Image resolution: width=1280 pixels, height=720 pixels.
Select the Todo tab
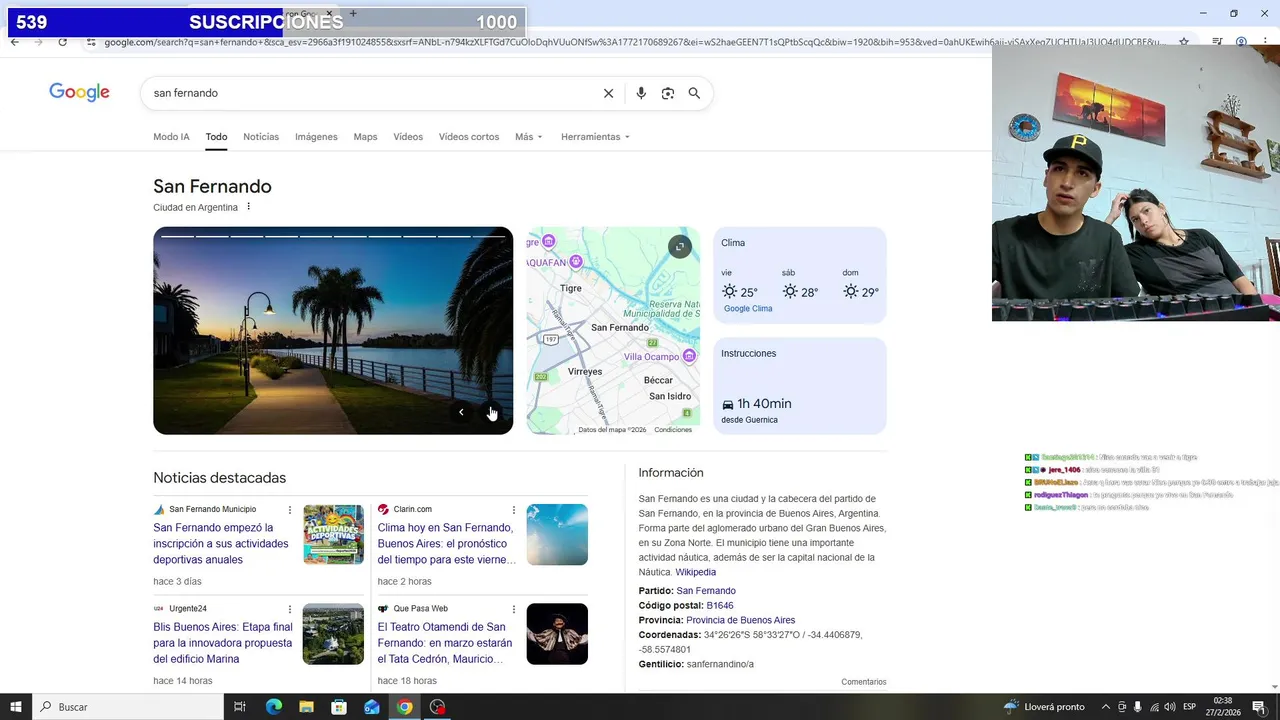pos(216,137)
